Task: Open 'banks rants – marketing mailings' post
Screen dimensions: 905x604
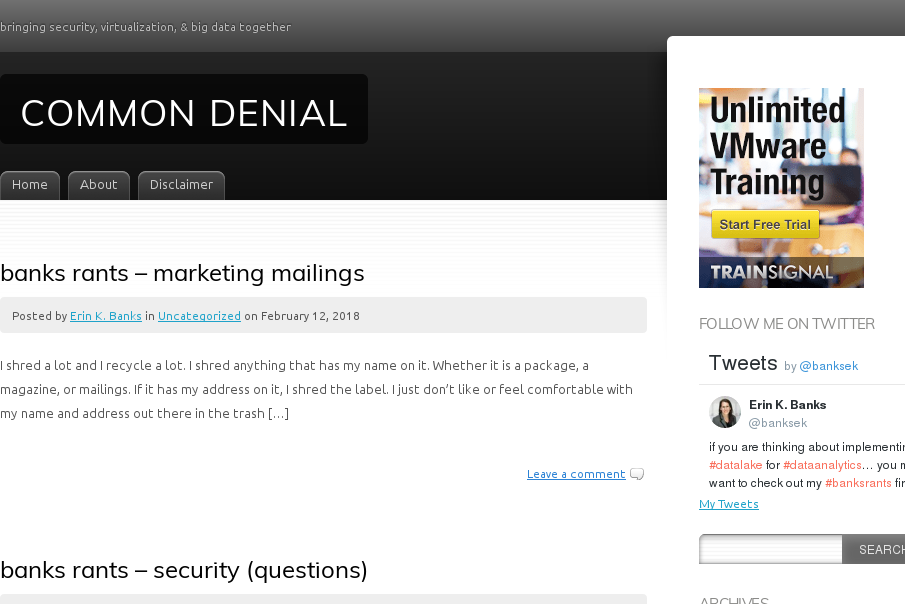Action: pos(182,273)
